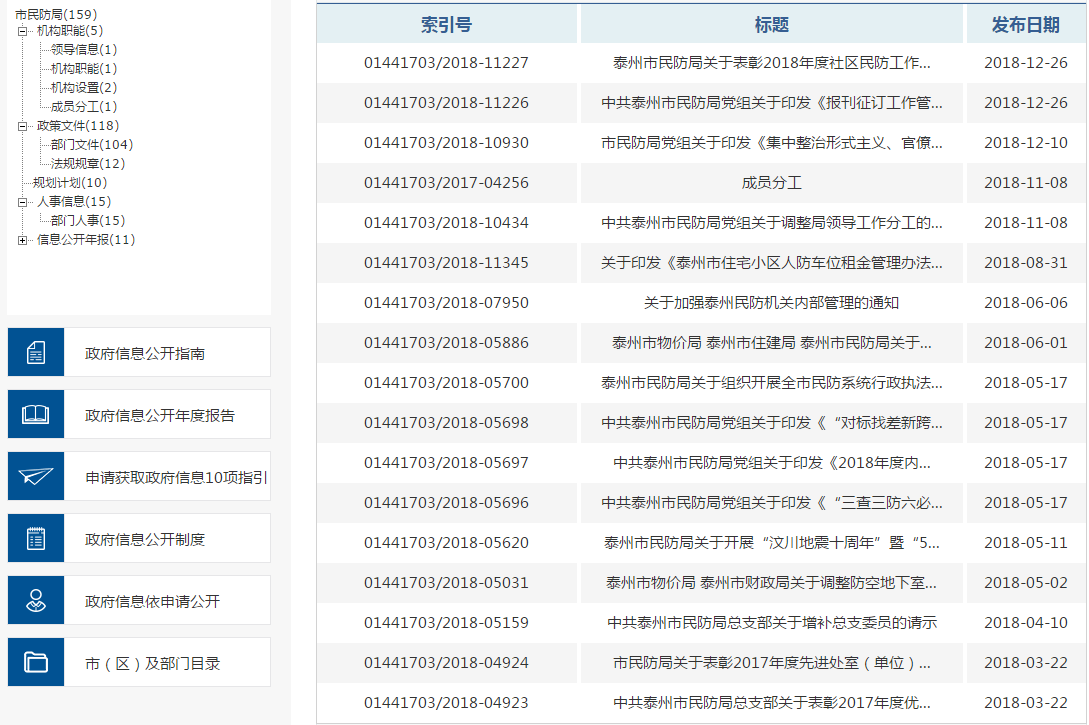
Task: Click the date 2018-05-02
Action: tap(1026, 583)
